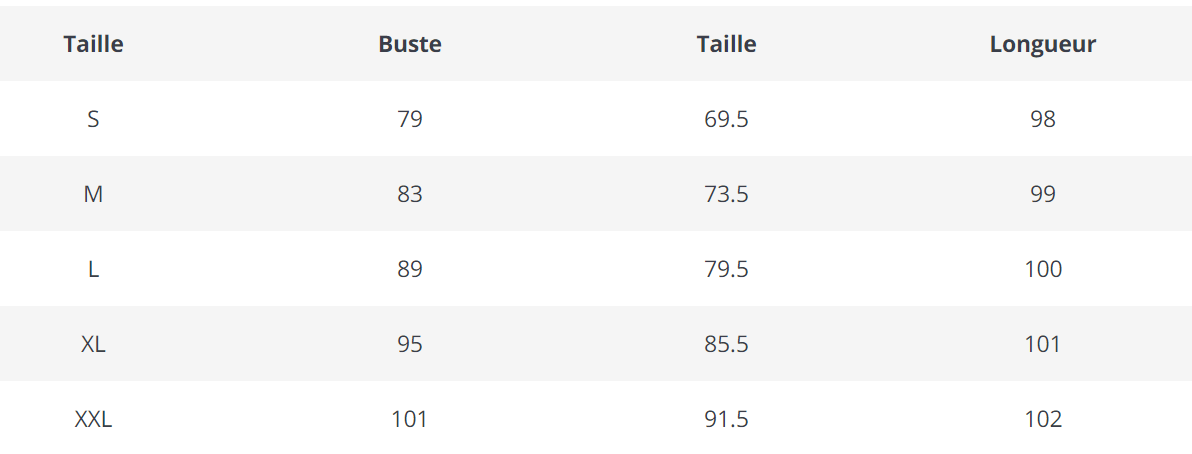The height and width of the screenshot is (454, 1192).
Task: Click the Longueur column header
Action: pos(1042,44)
